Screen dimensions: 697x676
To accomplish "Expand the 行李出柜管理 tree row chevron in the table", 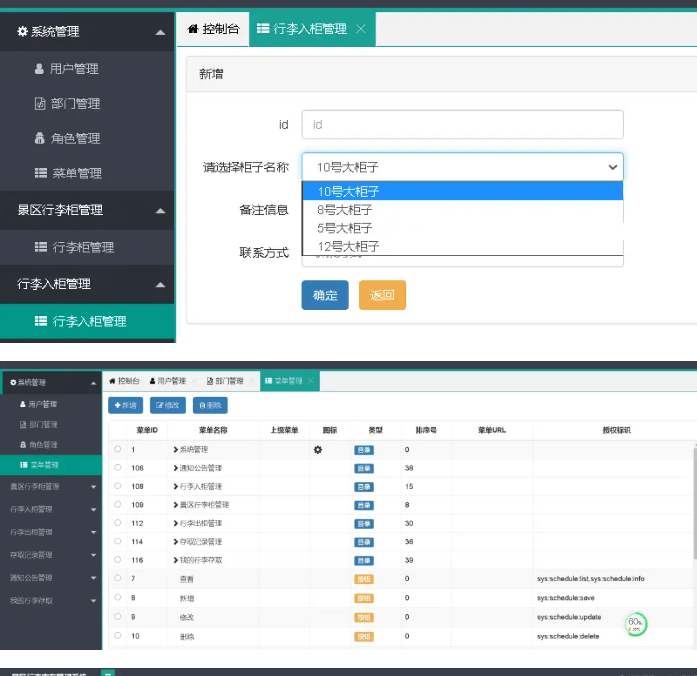I will pyautogui.click(x=176, y=524).
